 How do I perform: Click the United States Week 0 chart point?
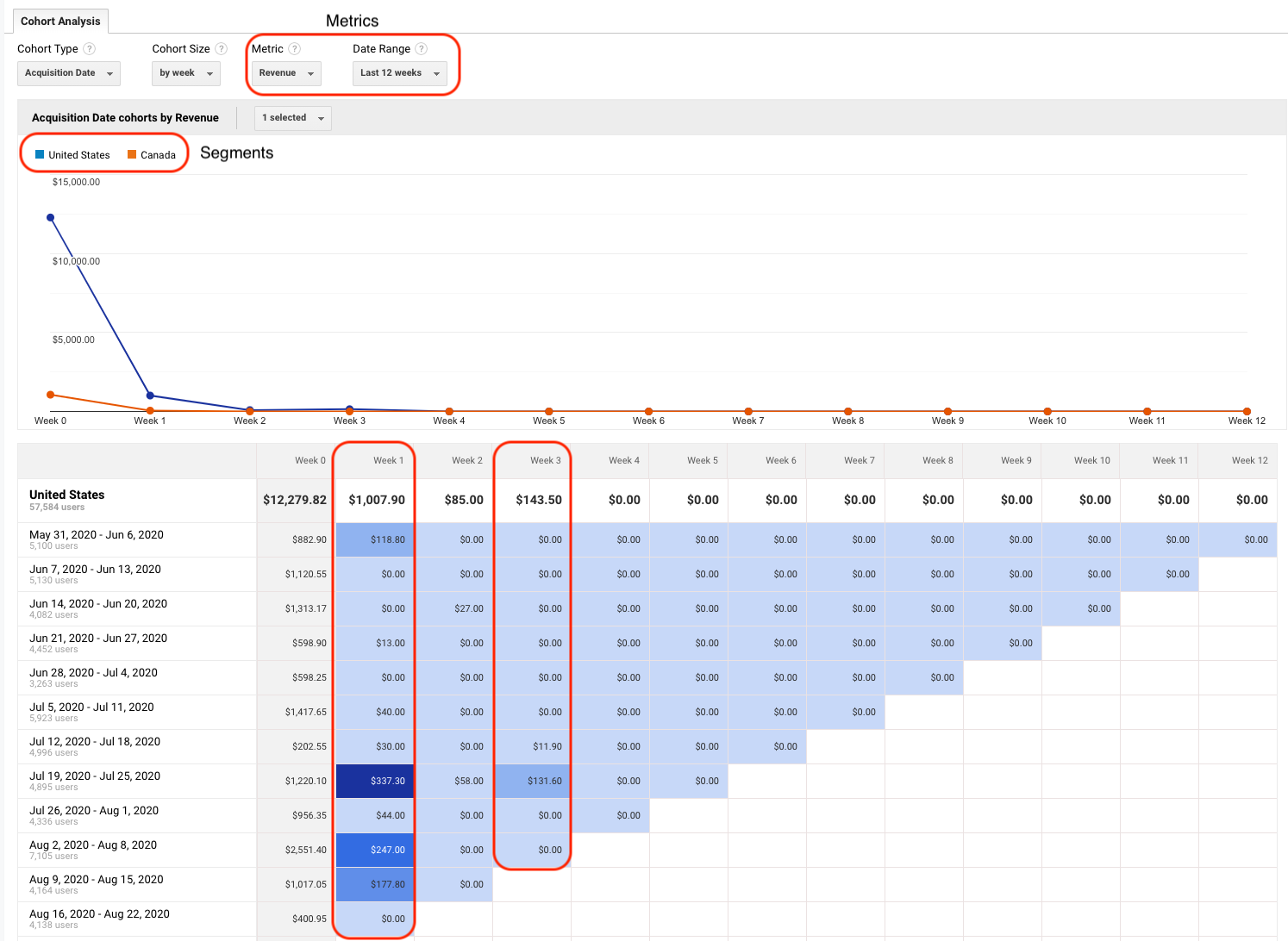(x=51, y=217)
